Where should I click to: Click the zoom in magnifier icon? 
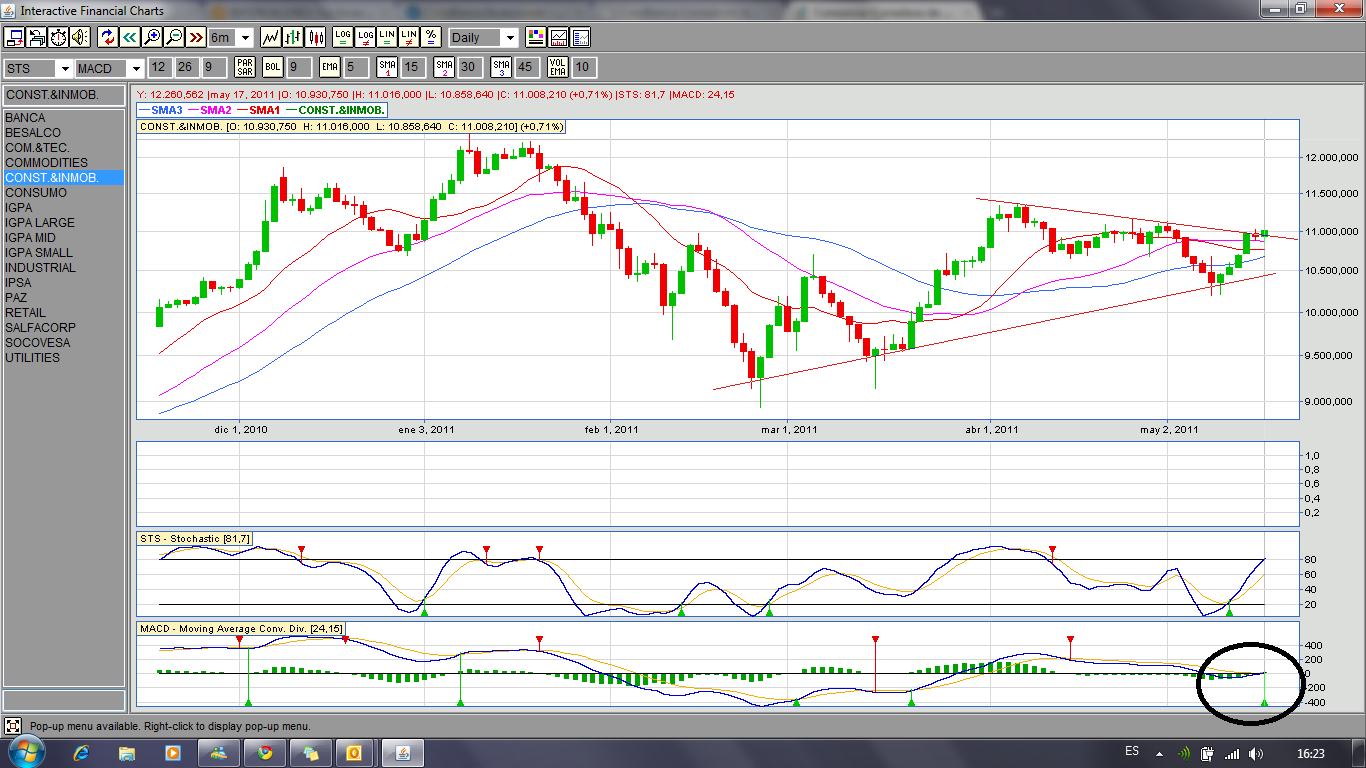(x=152, y=37)
